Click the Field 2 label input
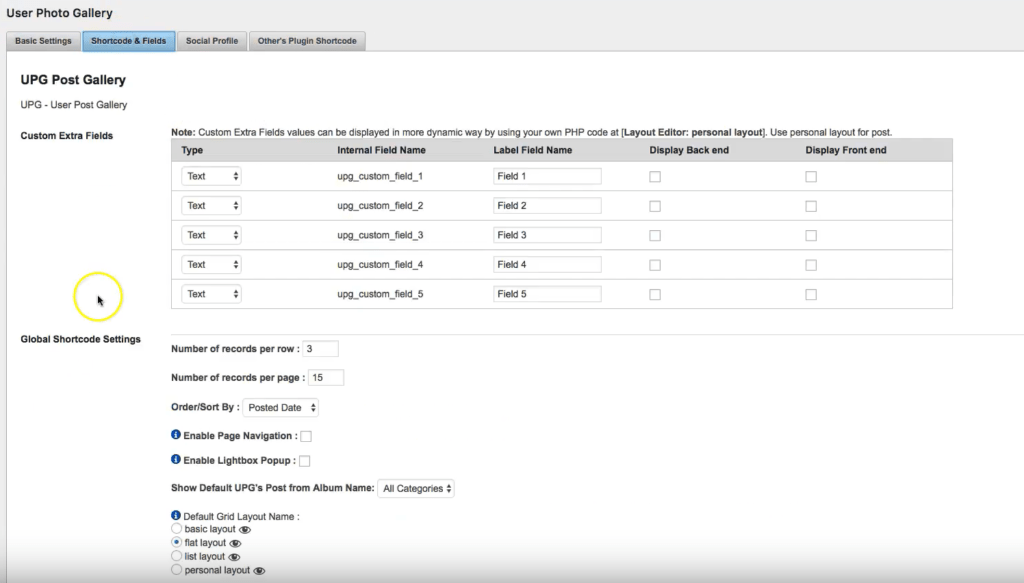The height and width of the screenshot is (583, 1024). [547, 206]
